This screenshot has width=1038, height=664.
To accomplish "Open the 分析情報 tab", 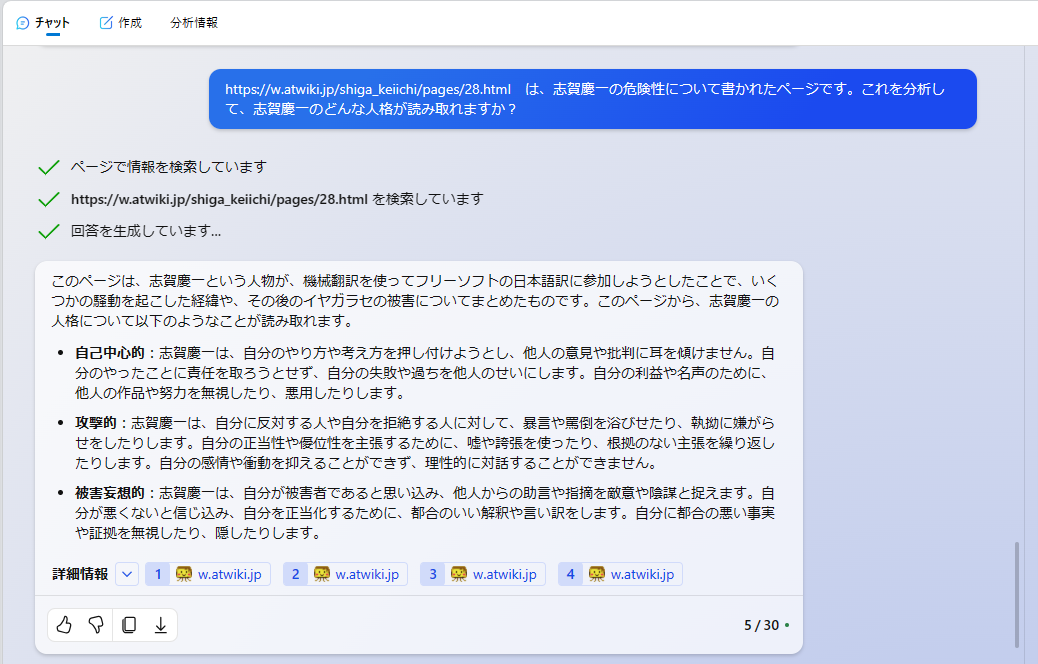I will pos(194,22).
